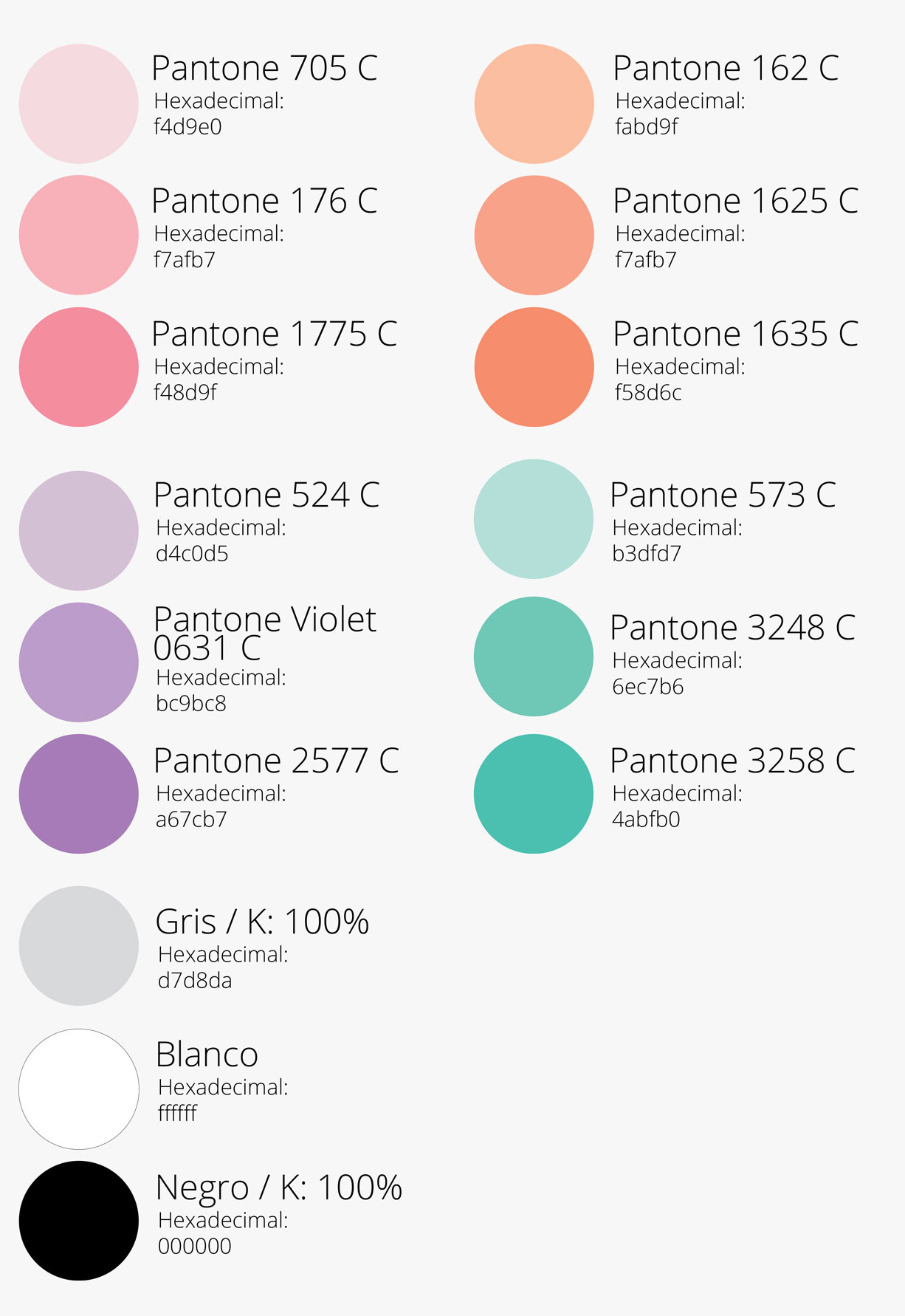Choose the Pantone 2577 C purple swatch
This screenshot has width=905, height=1316.
[x=79, y=794]
